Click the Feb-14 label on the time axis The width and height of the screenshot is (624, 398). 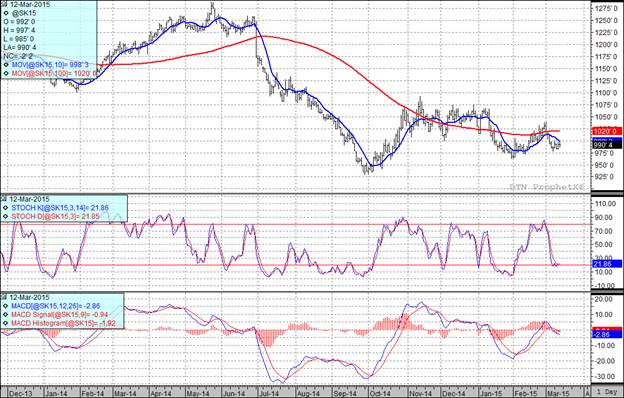(x=93, y=393)
